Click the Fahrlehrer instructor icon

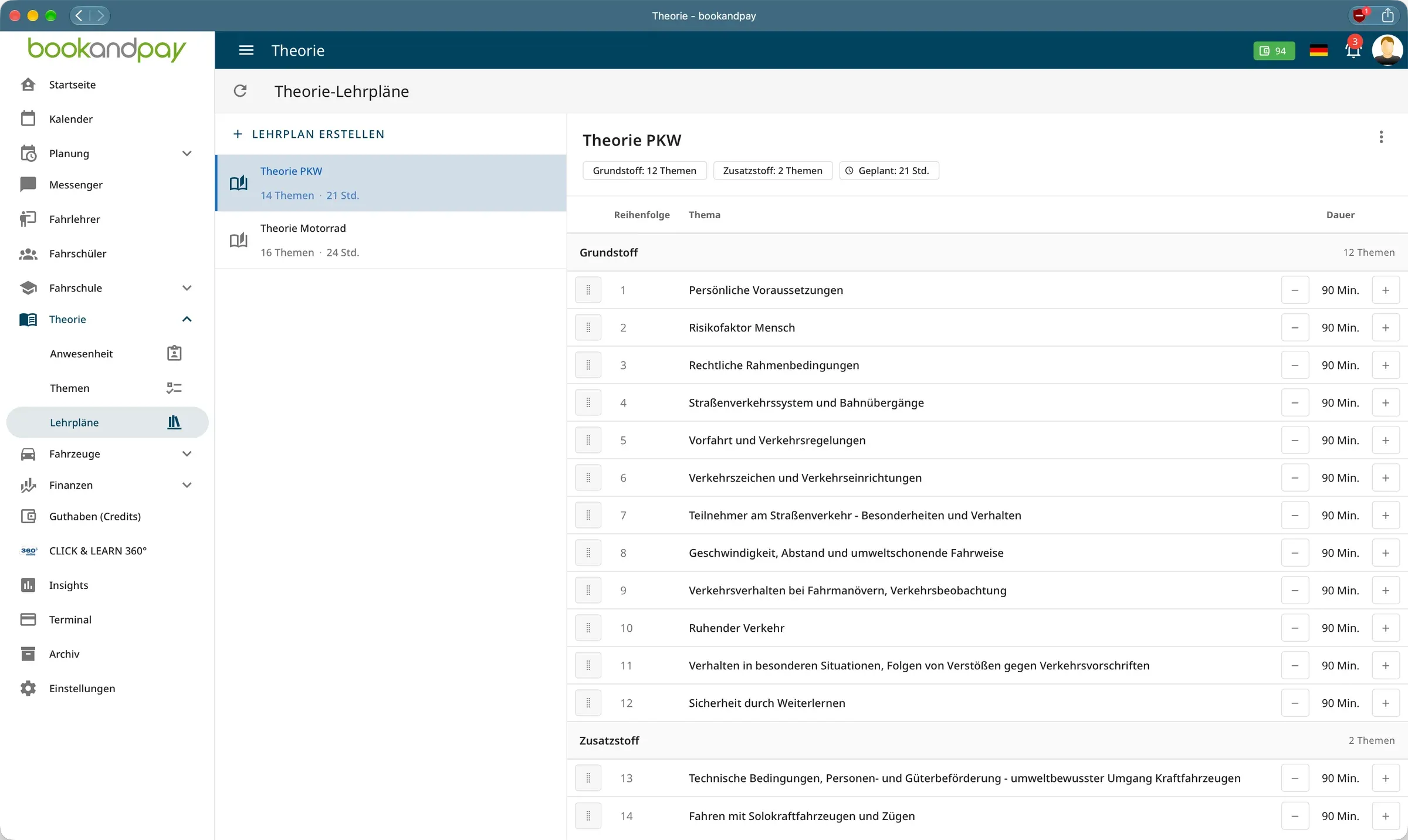pos(28,219)
